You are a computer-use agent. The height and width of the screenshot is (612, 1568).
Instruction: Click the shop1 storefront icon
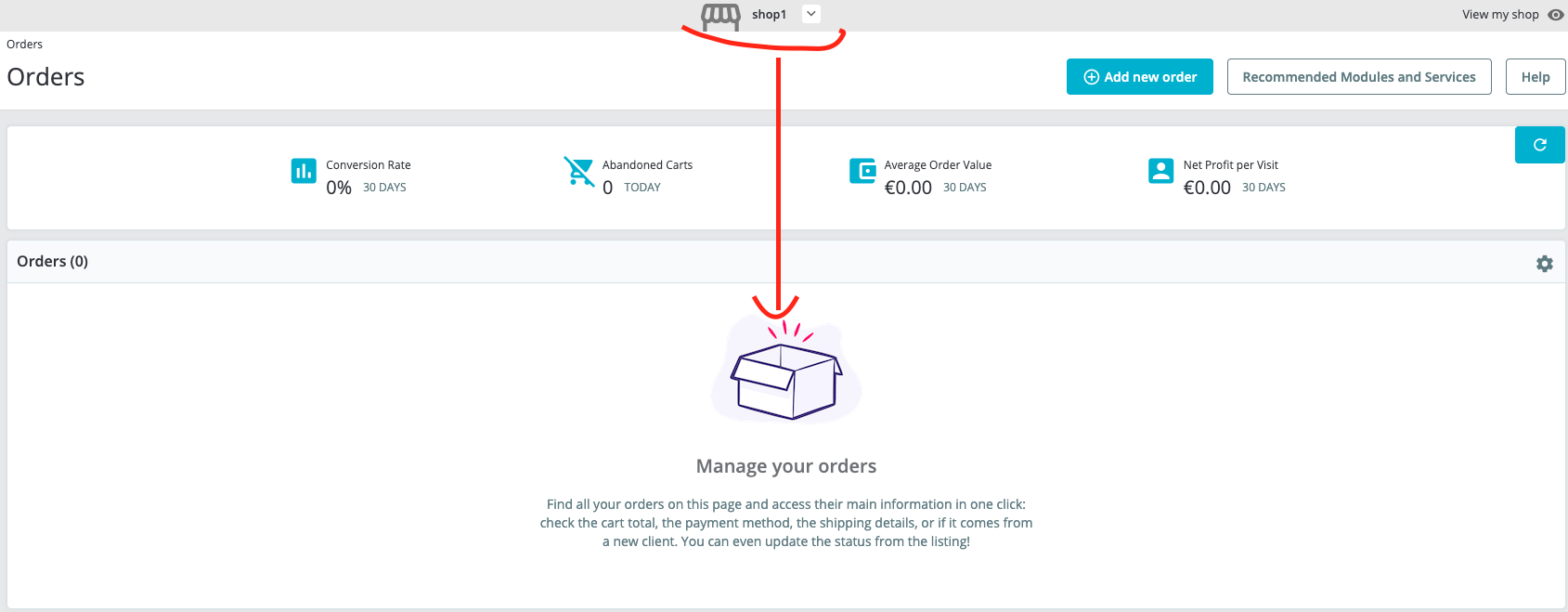tap(719, 15)
